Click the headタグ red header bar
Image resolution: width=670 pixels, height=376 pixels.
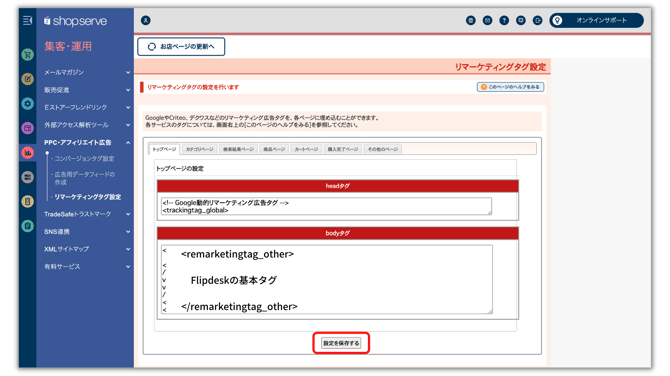[x=338, y=186]
